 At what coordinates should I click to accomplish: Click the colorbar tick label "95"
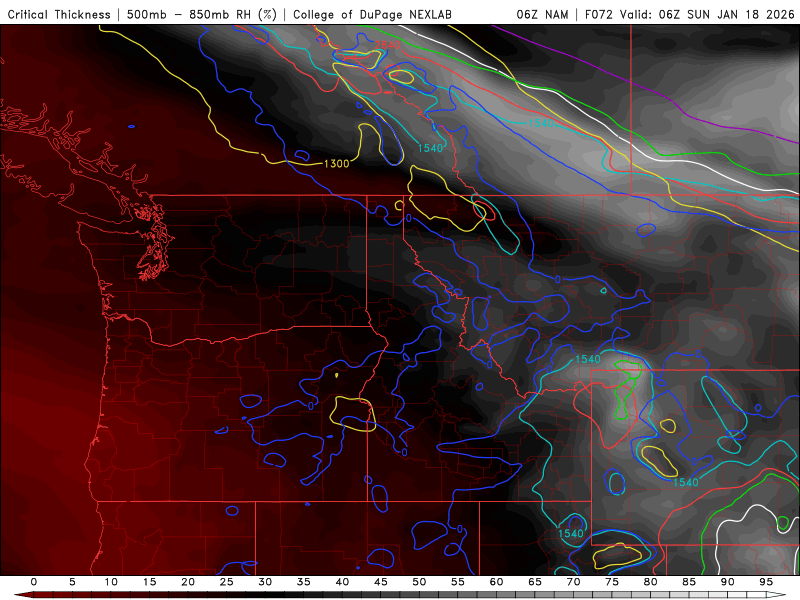(766, 582)
